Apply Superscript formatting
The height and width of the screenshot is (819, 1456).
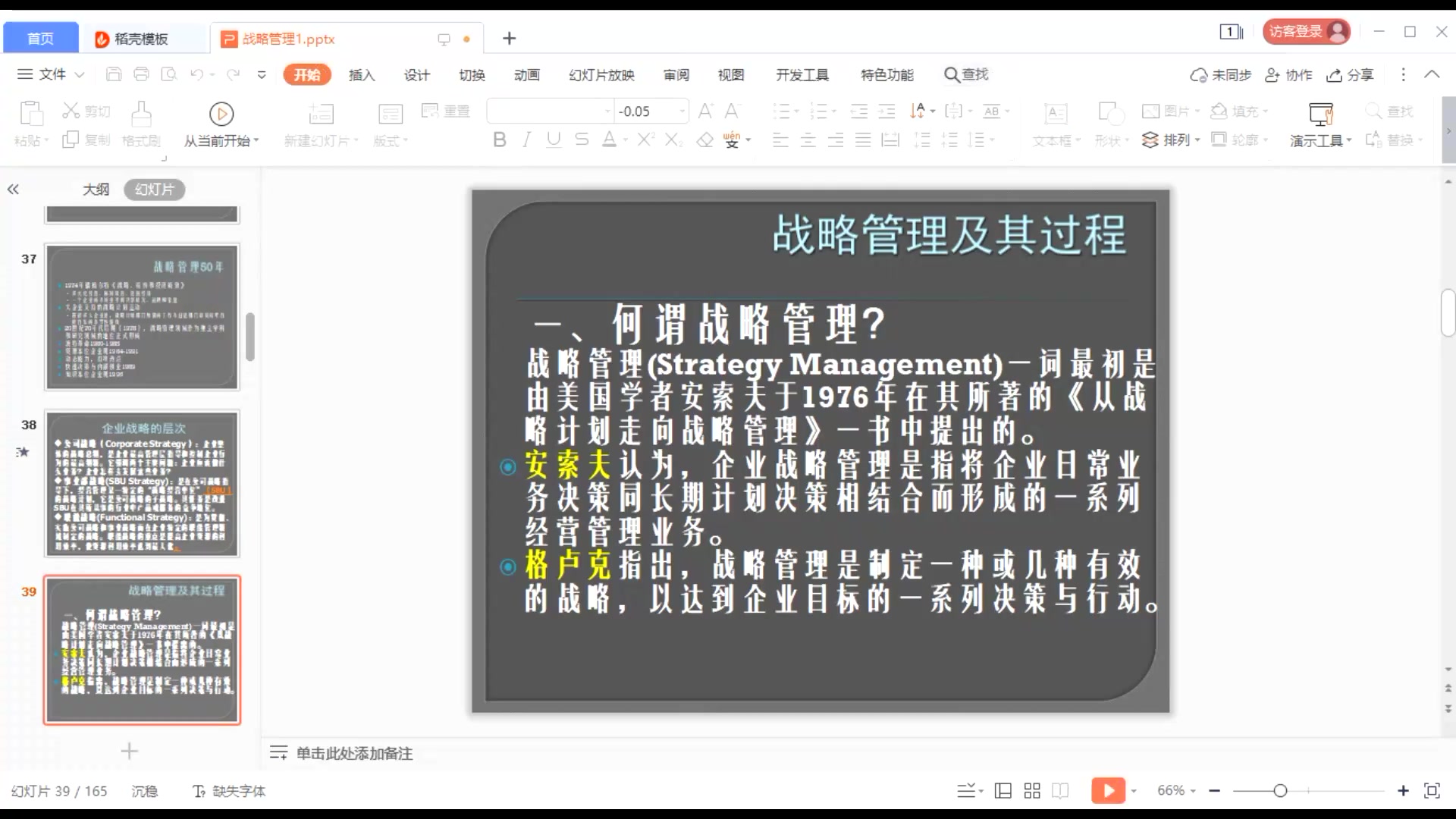(645, 140)
